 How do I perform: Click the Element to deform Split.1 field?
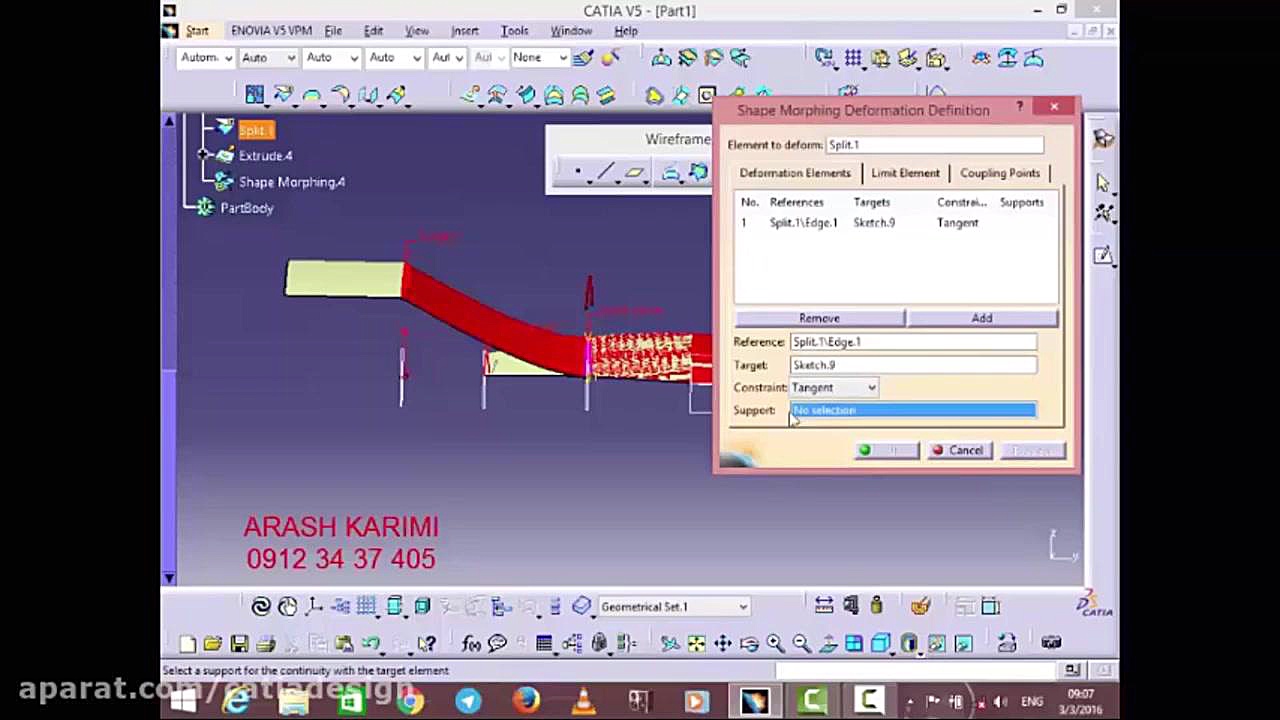click(x=934, y=145)
